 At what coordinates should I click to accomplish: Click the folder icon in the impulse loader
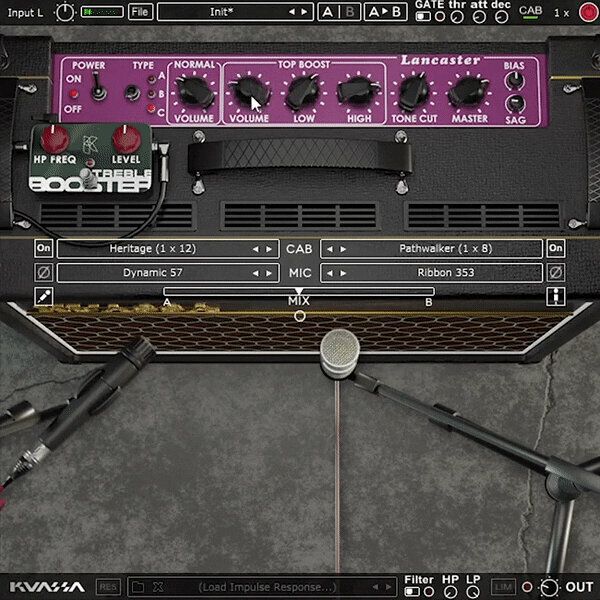pos(138,587)
